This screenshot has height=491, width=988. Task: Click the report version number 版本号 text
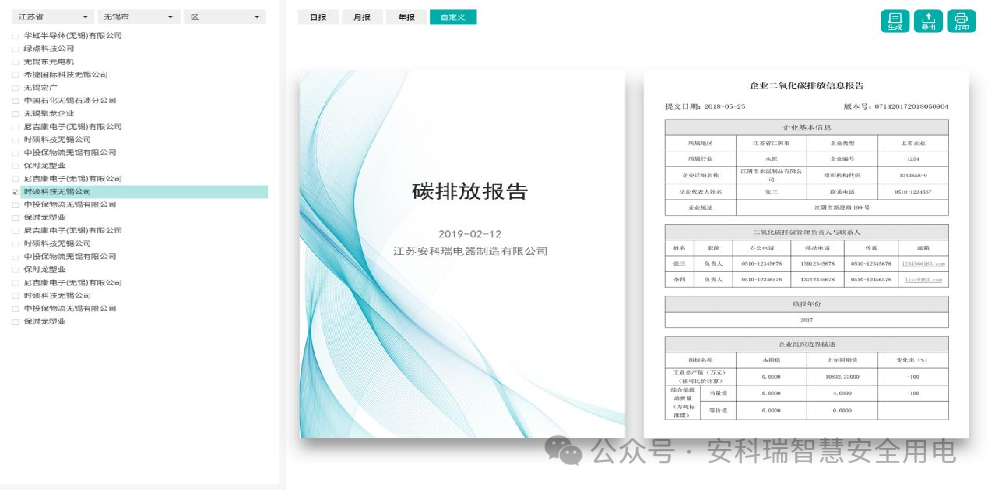coord(896,107)
